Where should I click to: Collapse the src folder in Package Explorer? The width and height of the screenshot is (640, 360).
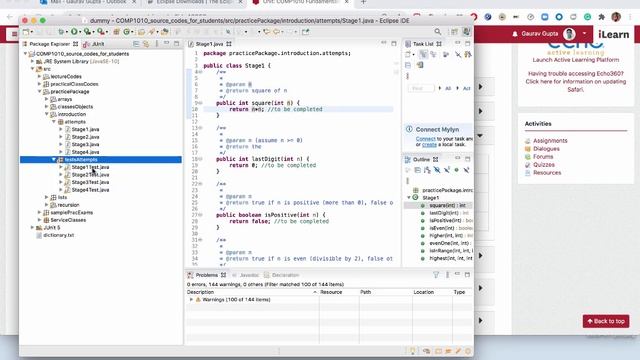pos(33,69)
